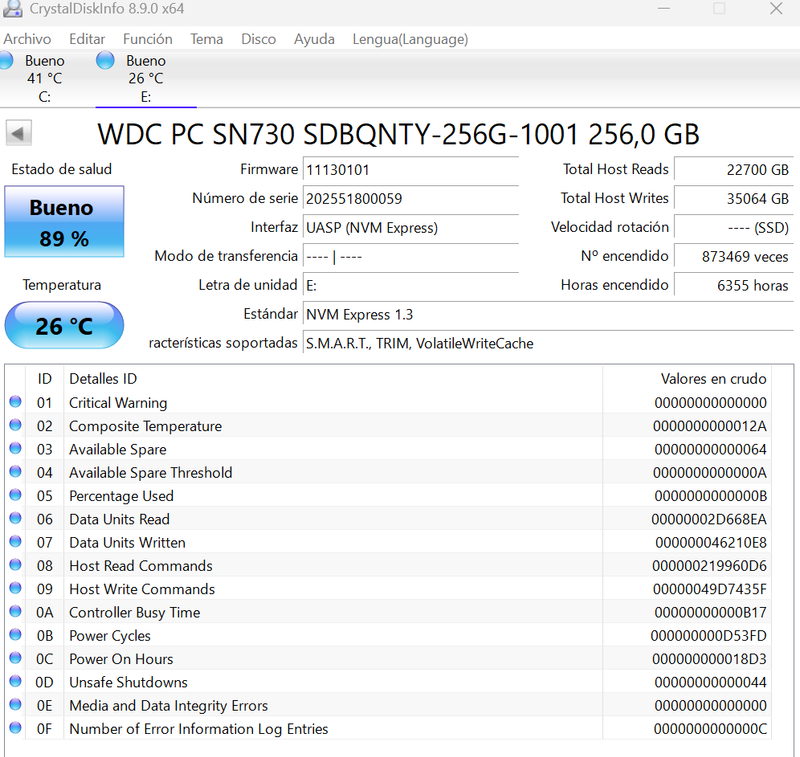The height and width of the screenshot is (757, 800).
Task: Click the status orb for Power On Hours
Action: tap(15, 658)
